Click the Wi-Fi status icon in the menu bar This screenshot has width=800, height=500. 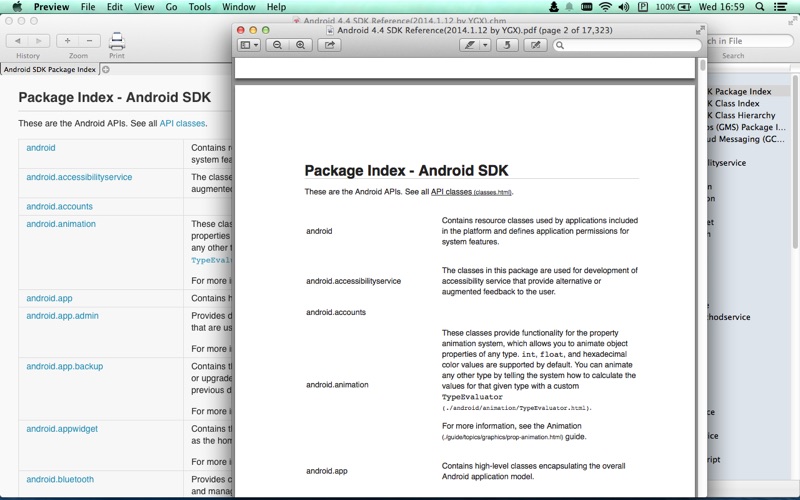point(605,7)
